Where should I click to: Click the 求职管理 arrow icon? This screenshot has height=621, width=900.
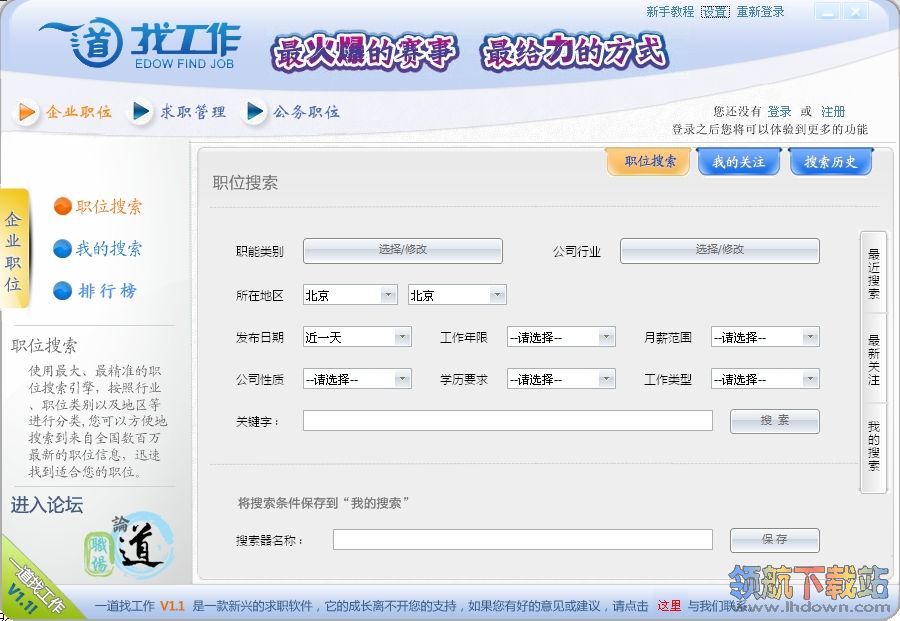(141, 112)
